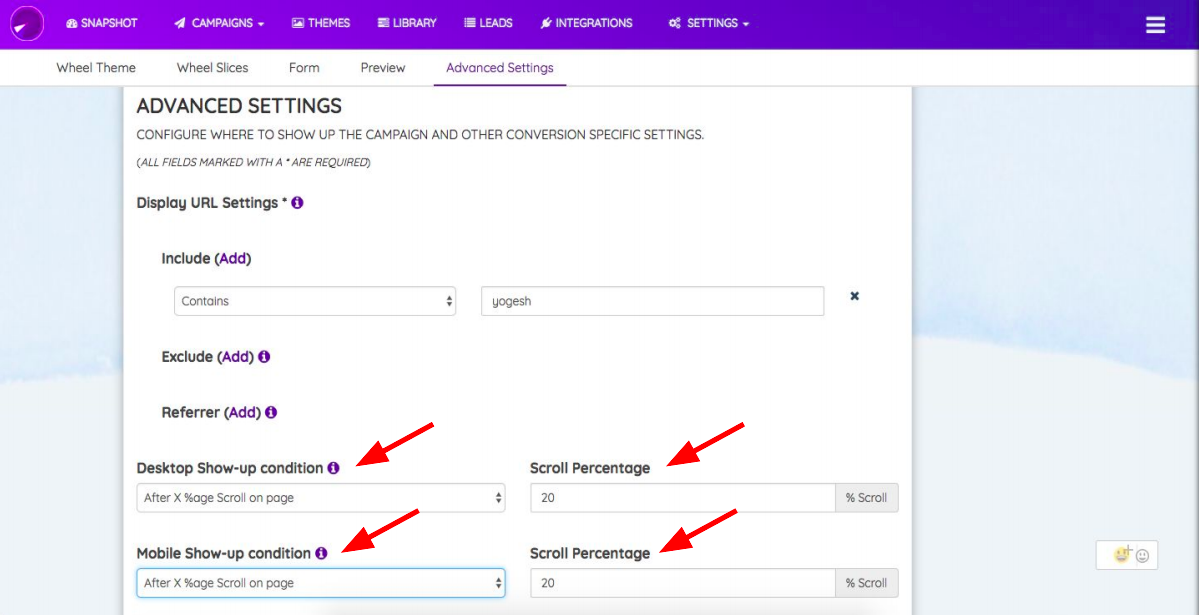
Task: Click info icon beside Display URL Settings
Action: (x=297, y=203)
